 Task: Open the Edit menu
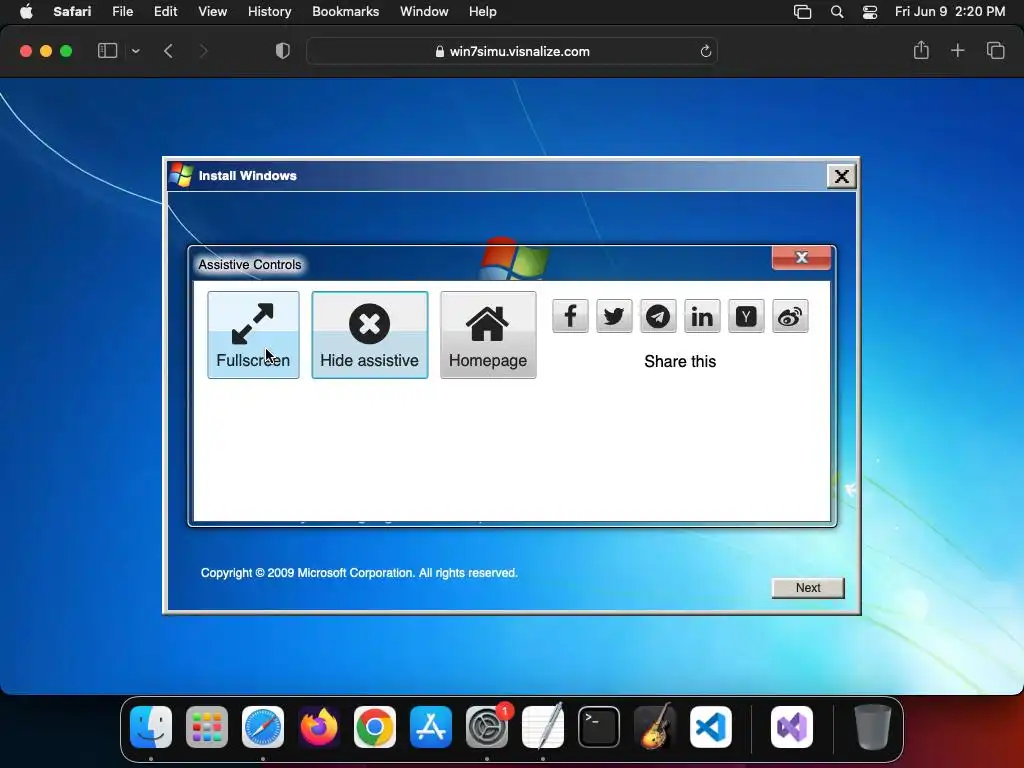[165, 12]
